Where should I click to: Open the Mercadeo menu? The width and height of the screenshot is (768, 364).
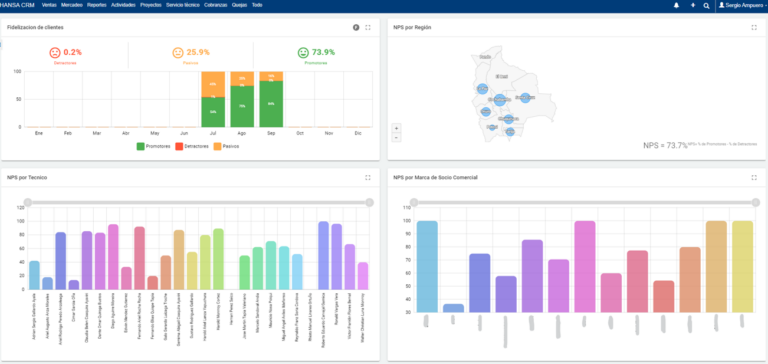pyautogui.click(x=72, y=5)
